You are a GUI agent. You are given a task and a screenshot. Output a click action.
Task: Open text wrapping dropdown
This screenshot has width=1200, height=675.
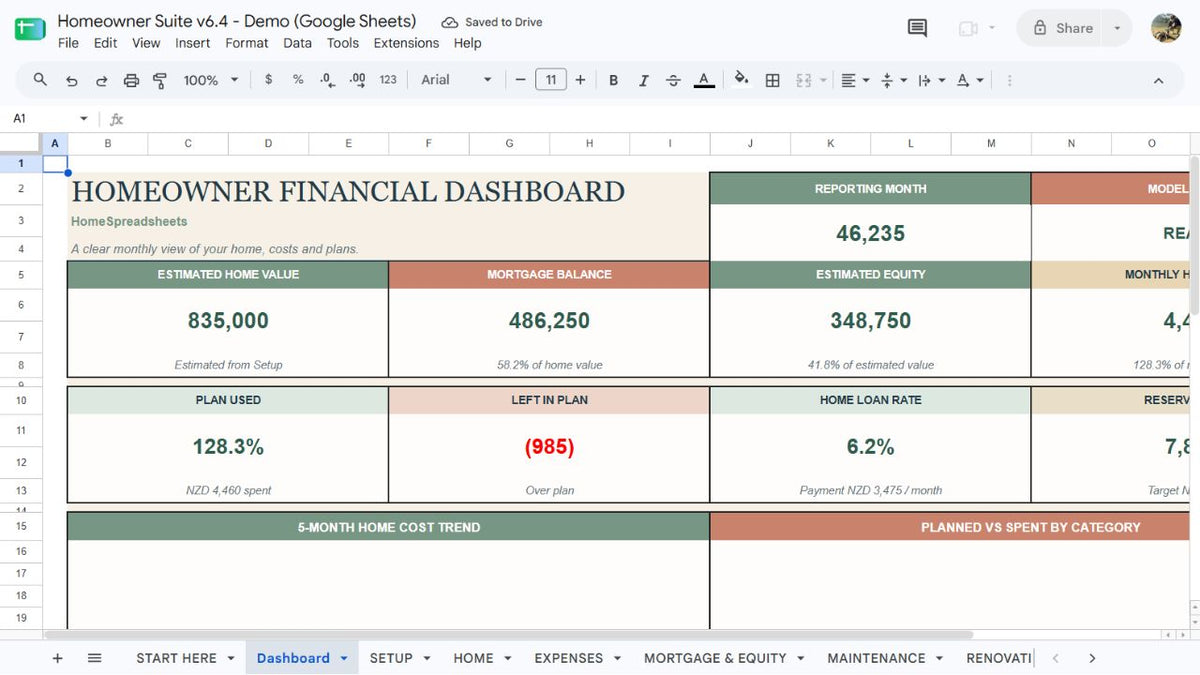click(x=930, y=80)
